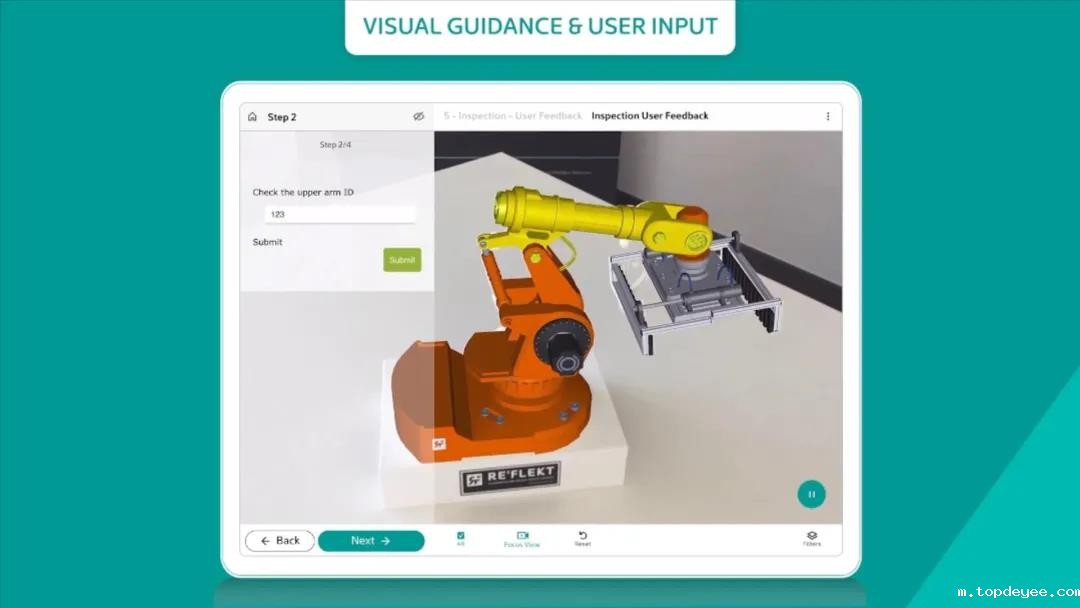1080x608 pixels.
Task: Select the greyed breadcrumb '5 - Inspection - User Feedback'
Action: (x=513, y=116)
